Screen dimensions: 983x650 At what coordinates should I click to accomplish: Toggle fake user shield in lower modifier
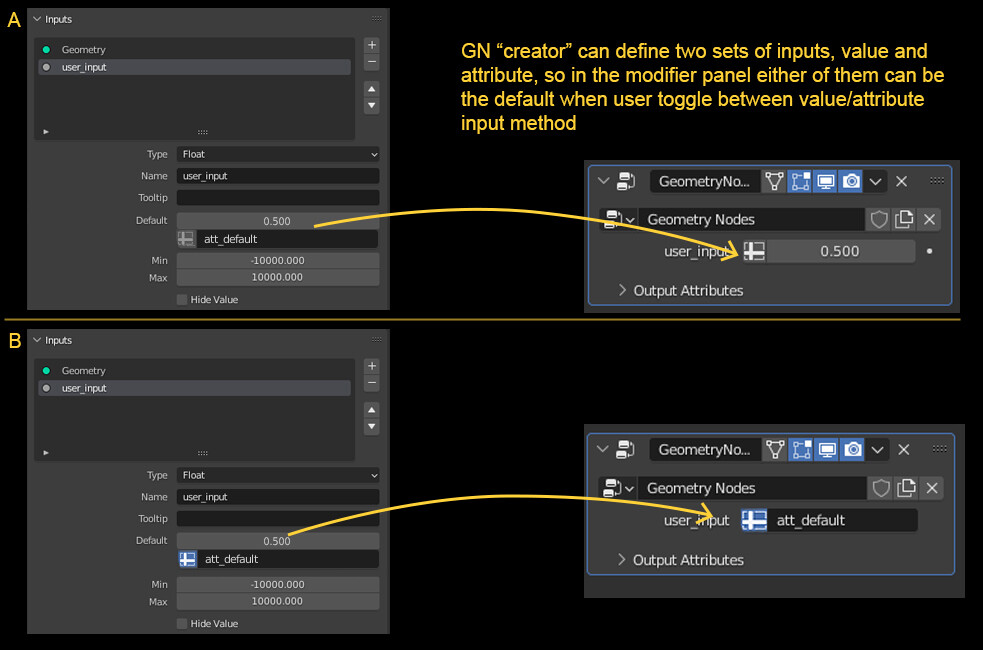point(881,488)
